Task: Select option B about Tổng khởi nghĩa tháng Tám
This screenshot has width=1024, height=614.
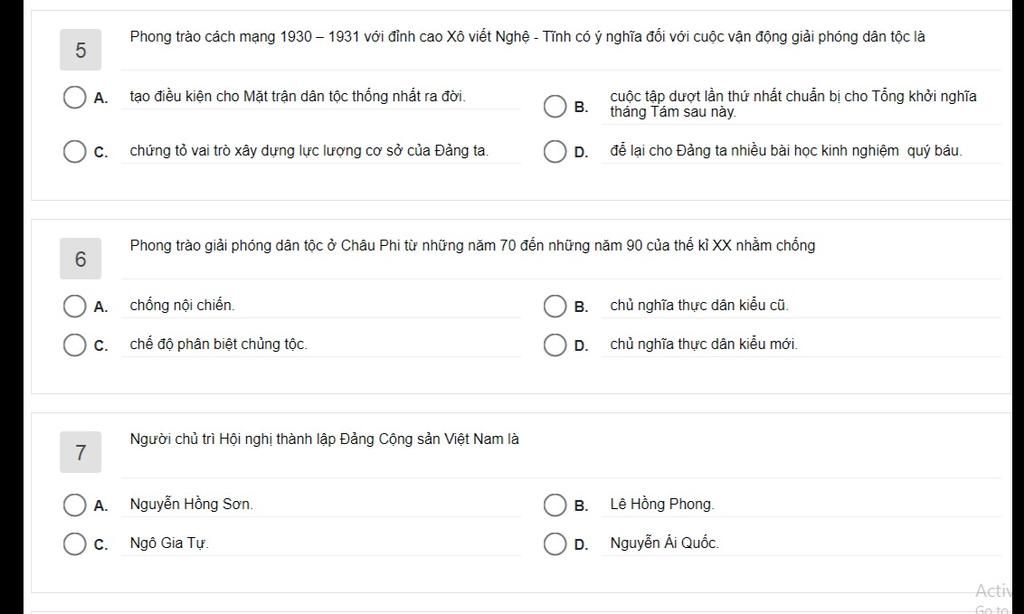Action: point(555,106)
